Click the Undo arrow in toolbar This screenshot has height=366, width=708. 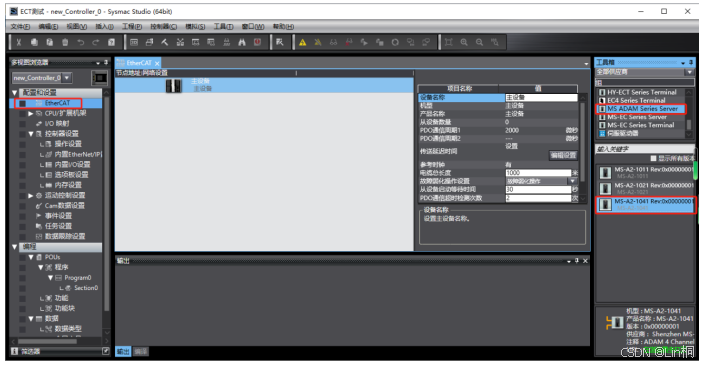(x=80, y=42)
